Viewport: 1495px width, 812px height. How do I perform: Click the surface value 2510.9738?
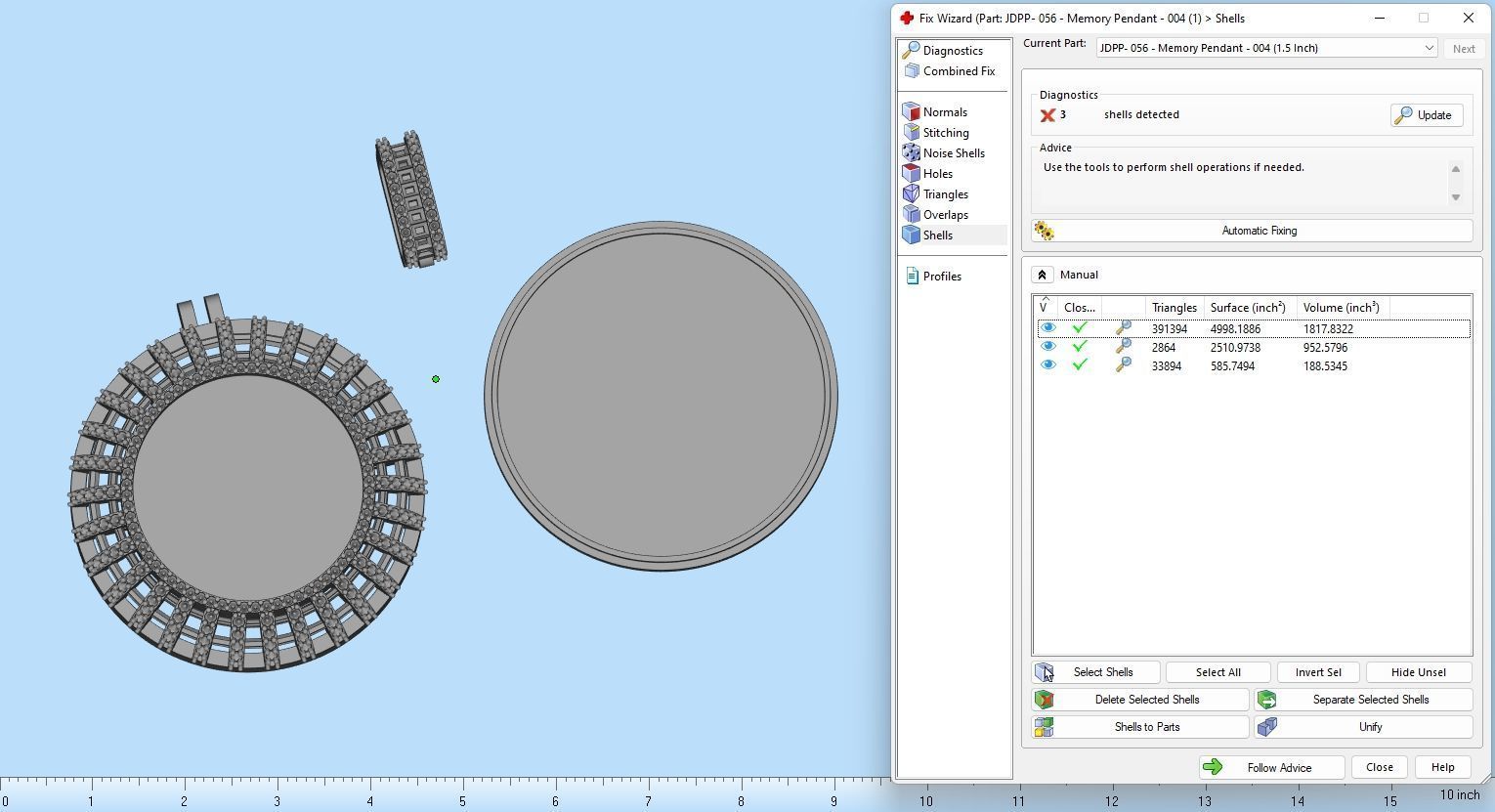pyautogui.click(x=1235, y=348)
